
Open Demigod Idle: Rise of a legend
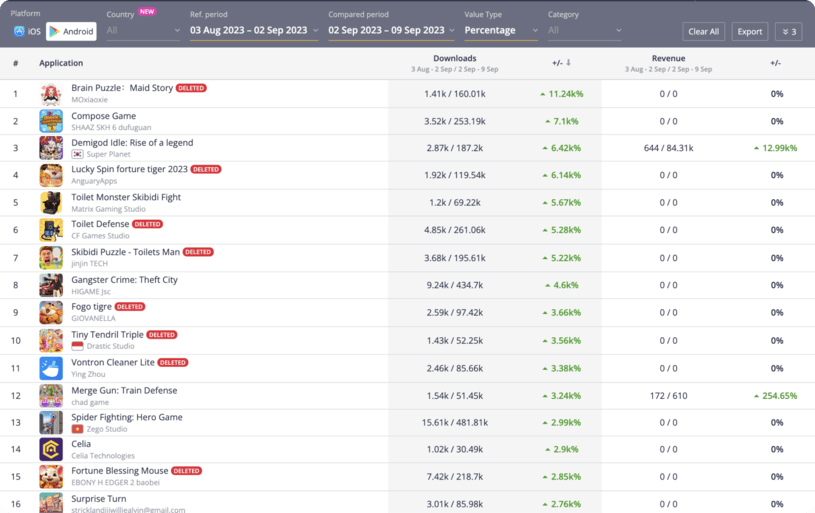pyautogui.click(x=132, y=142)
